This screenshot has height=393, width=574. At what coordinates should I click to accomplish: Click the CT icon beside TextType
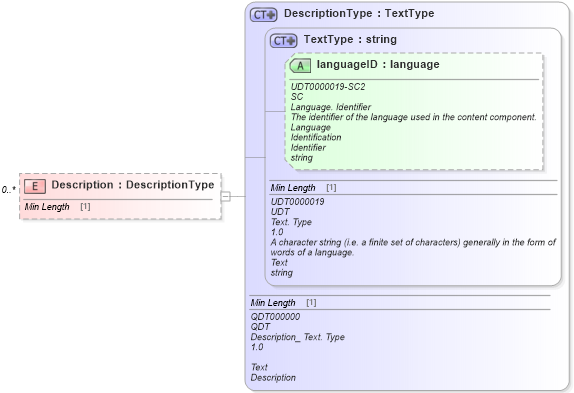(x=284, y=41)
